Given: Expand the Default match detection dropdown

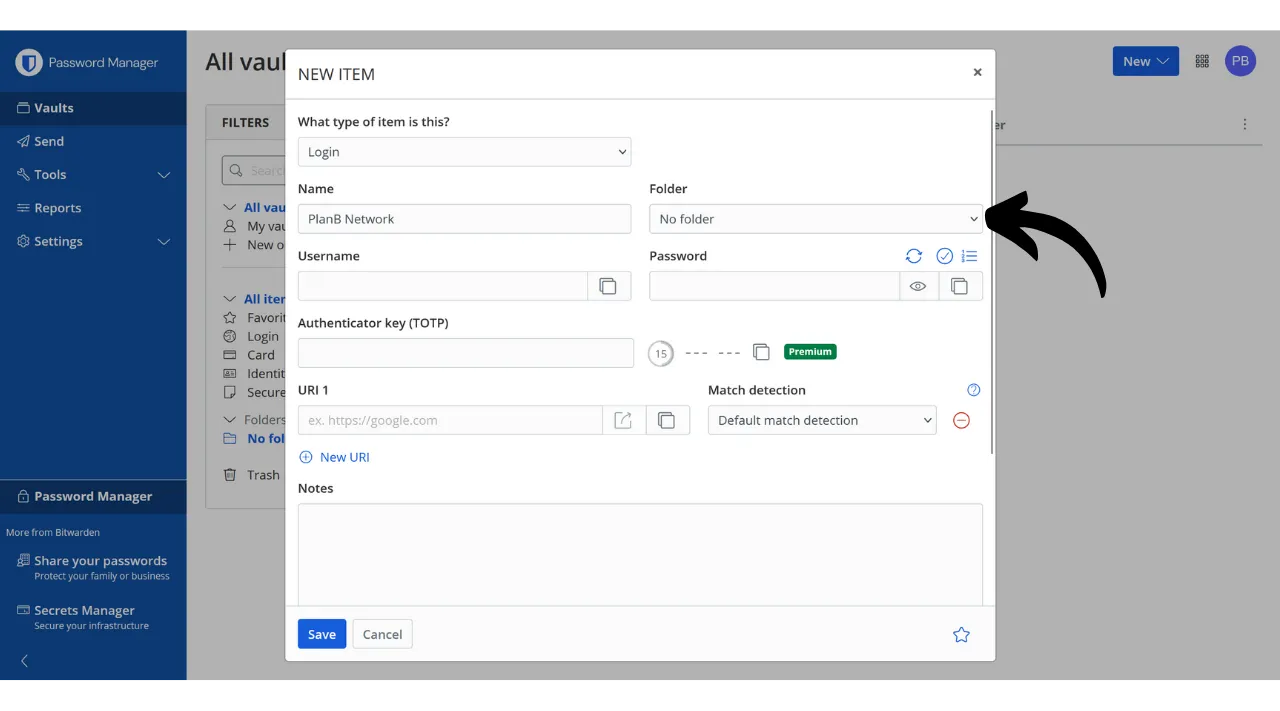Looking at the screenshot, I should [x=821, y=420].
